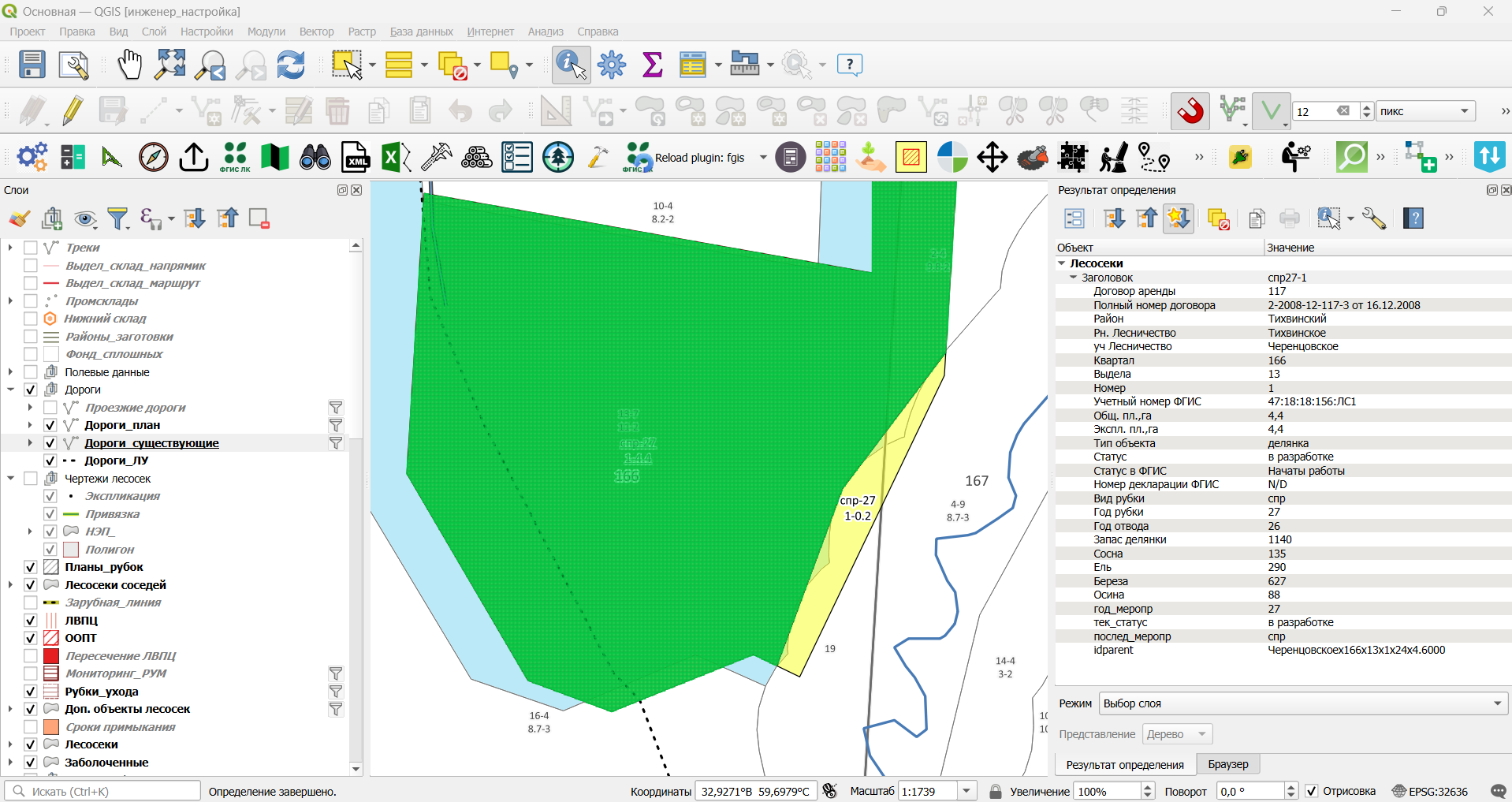Viewport: 1512px width, 802px height.
Task: Click the Refresh map icon
Action: [291, 65]
